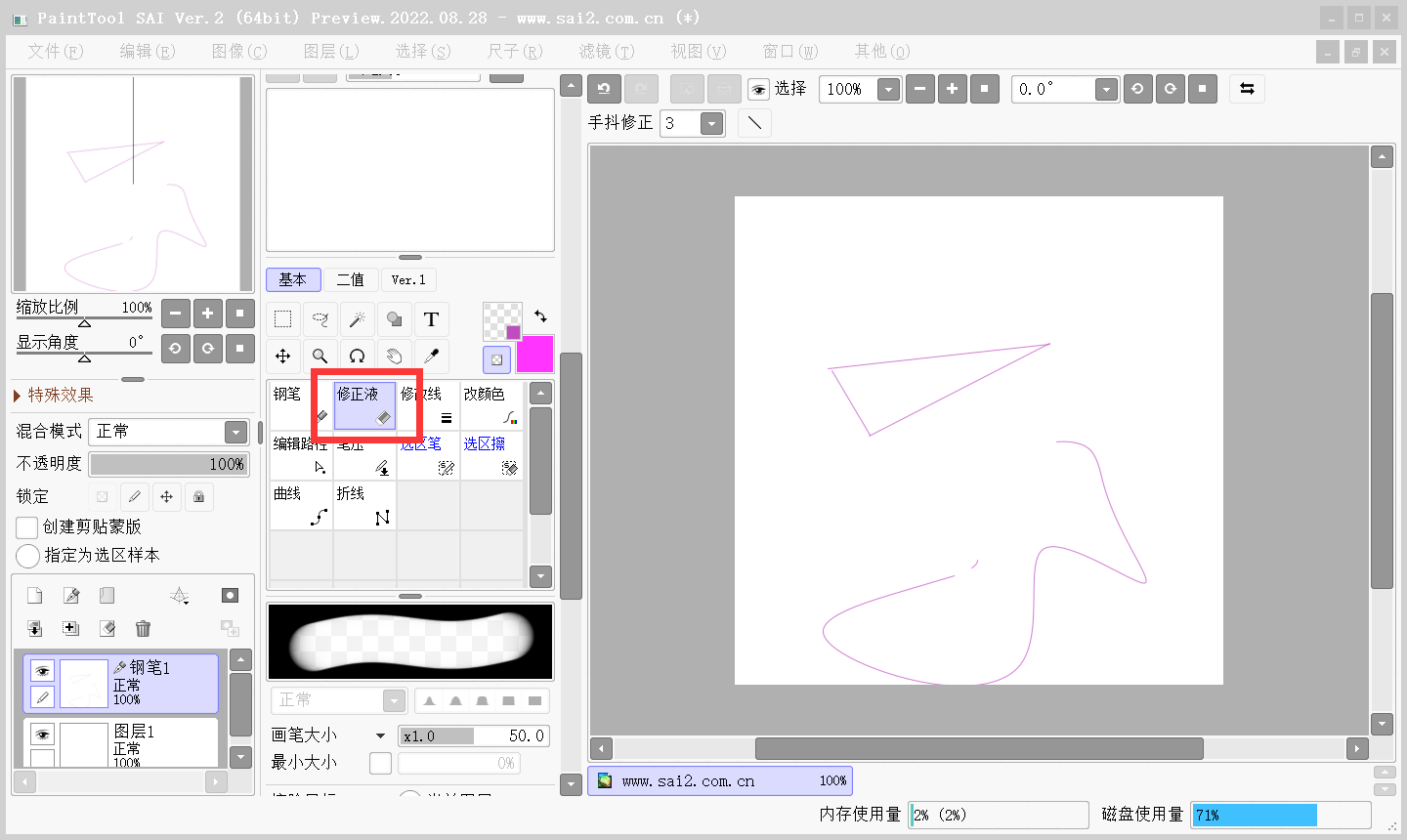The image size is (1407, 840).
Task: Open the 滤镜(T) menu
Action: point(606,51)
